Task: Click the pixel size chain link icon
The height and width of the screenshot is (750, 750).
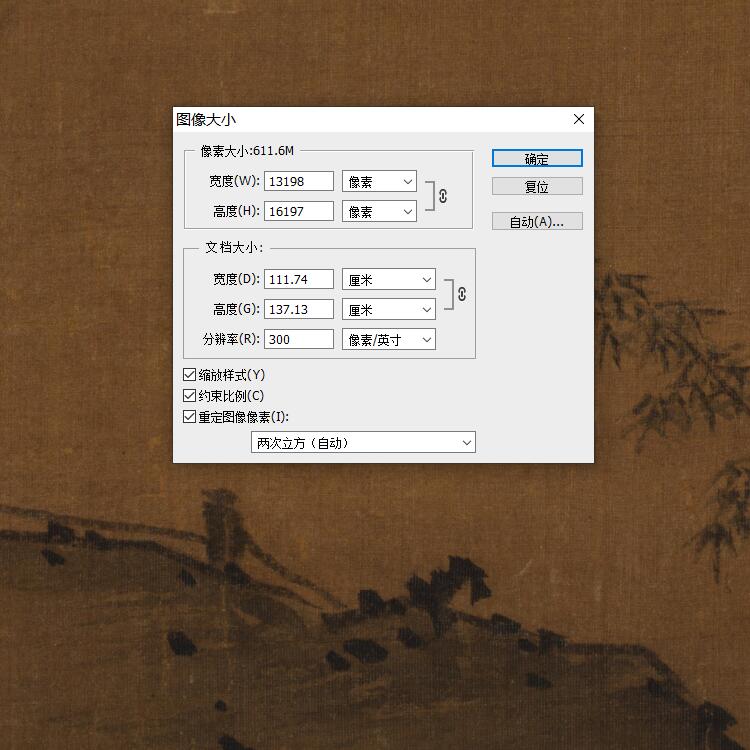Action: click(443, 196)
